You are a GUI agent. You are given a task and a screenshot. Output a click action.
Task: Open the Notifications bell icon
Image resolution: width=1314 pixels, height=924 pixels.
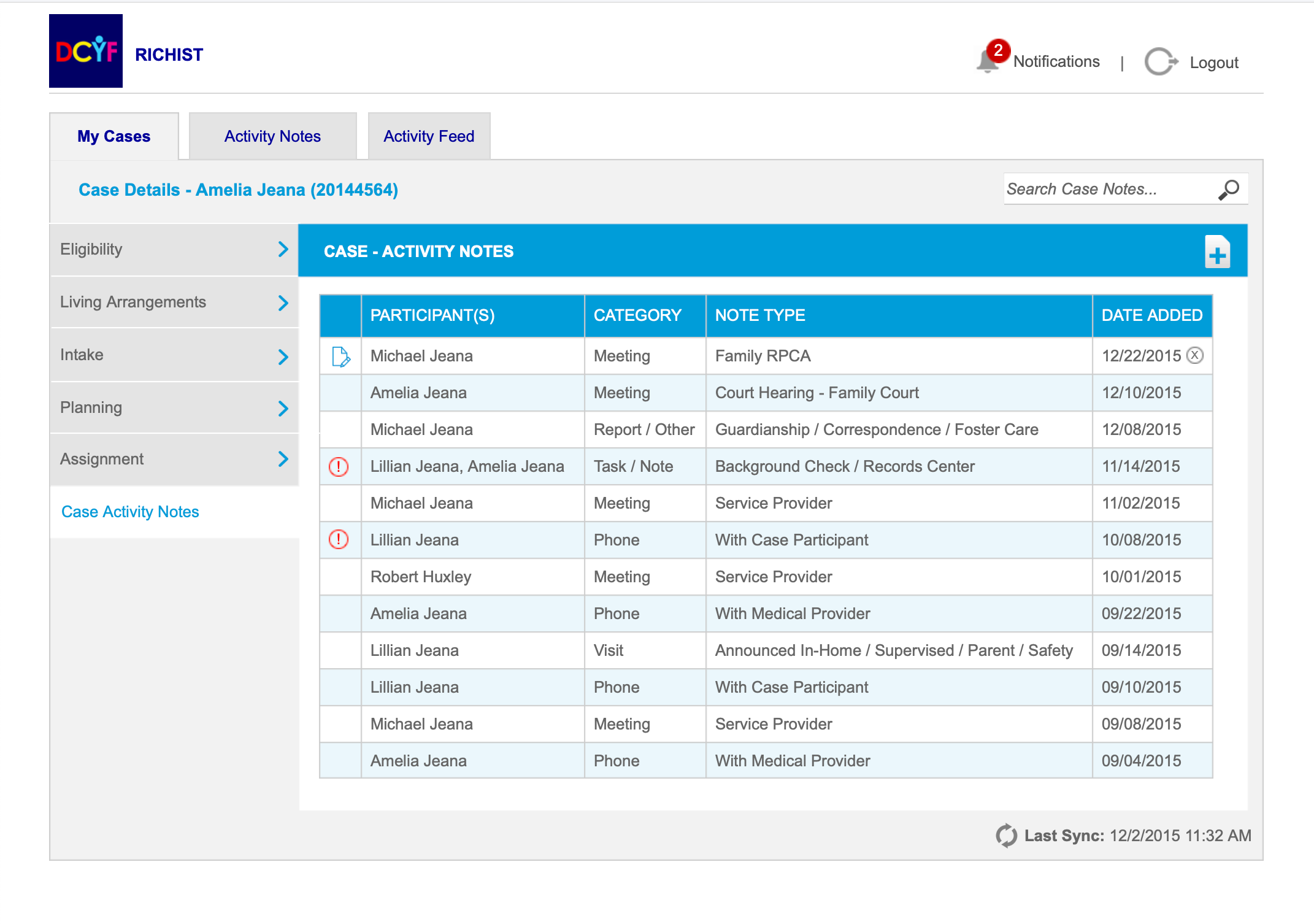point(988,61)
